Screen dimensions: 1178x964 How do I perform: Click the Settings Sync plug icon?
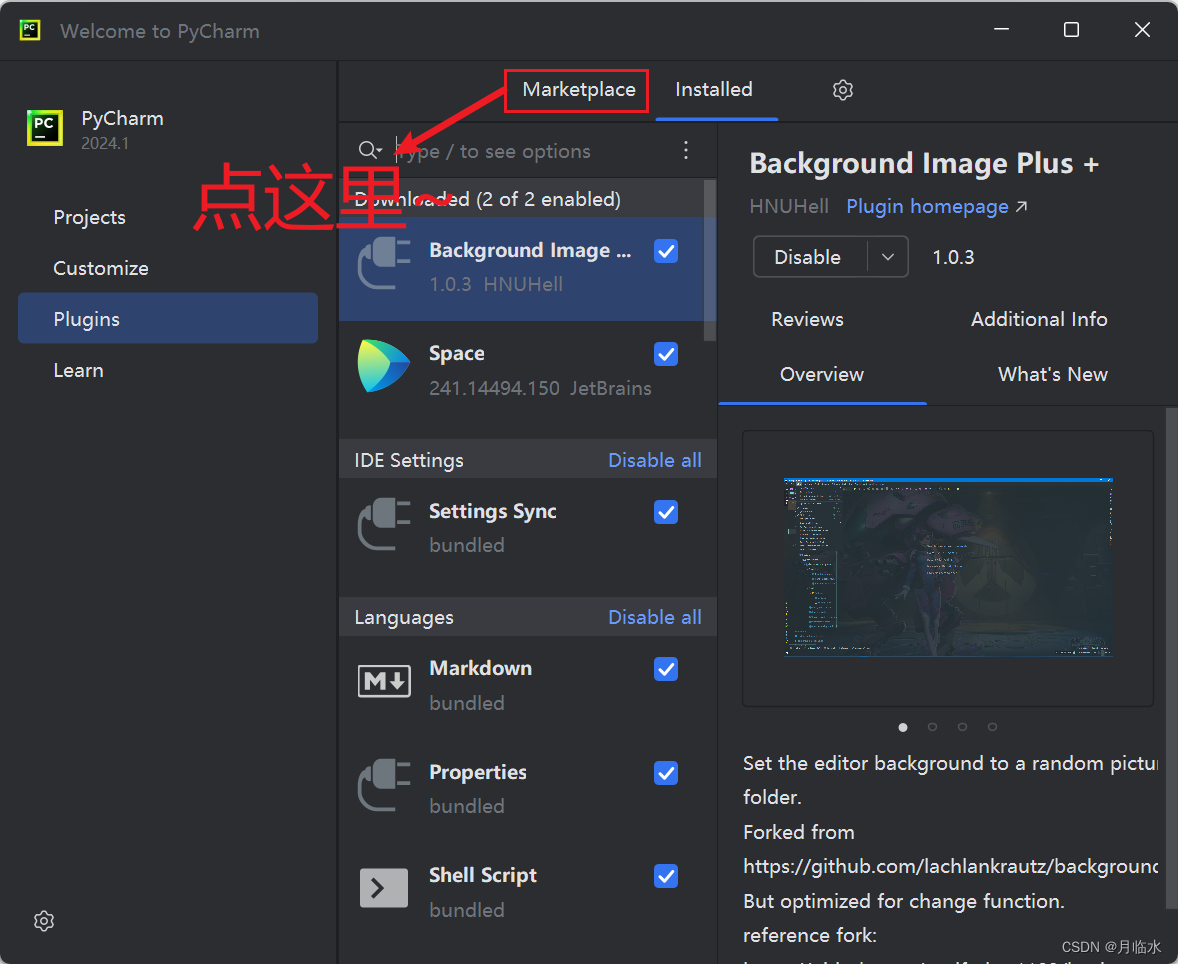384,524
